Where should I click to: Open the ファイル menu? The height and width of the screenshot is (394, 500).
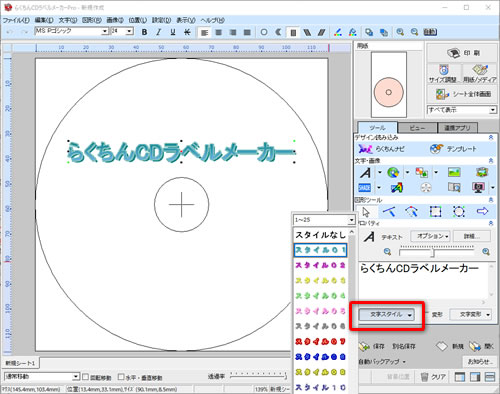pos(16,20)
